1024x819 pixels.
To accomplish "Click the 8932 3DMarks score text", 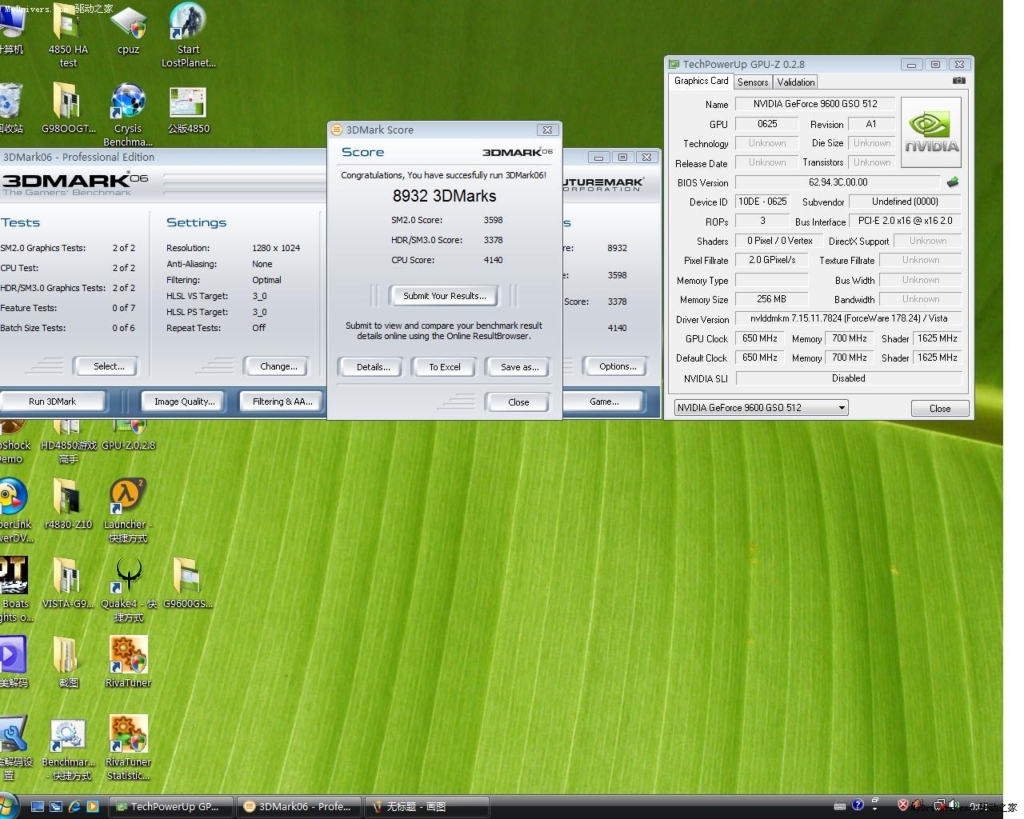I will coord(444,196).
